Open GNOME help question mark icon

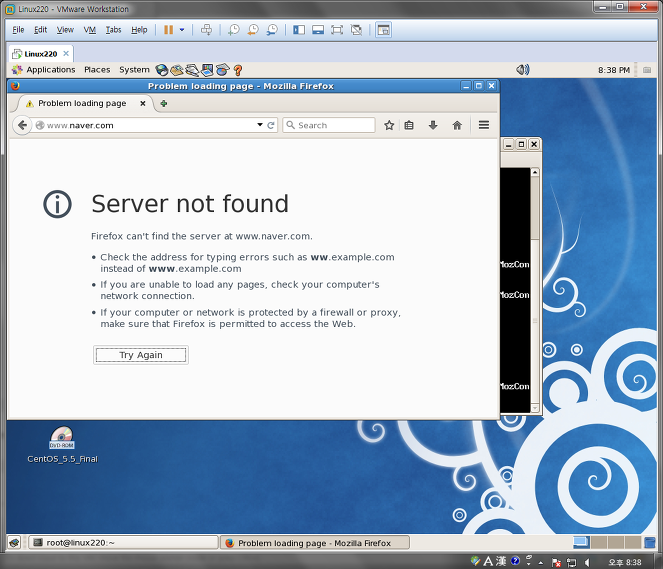[x=238, y=70]
